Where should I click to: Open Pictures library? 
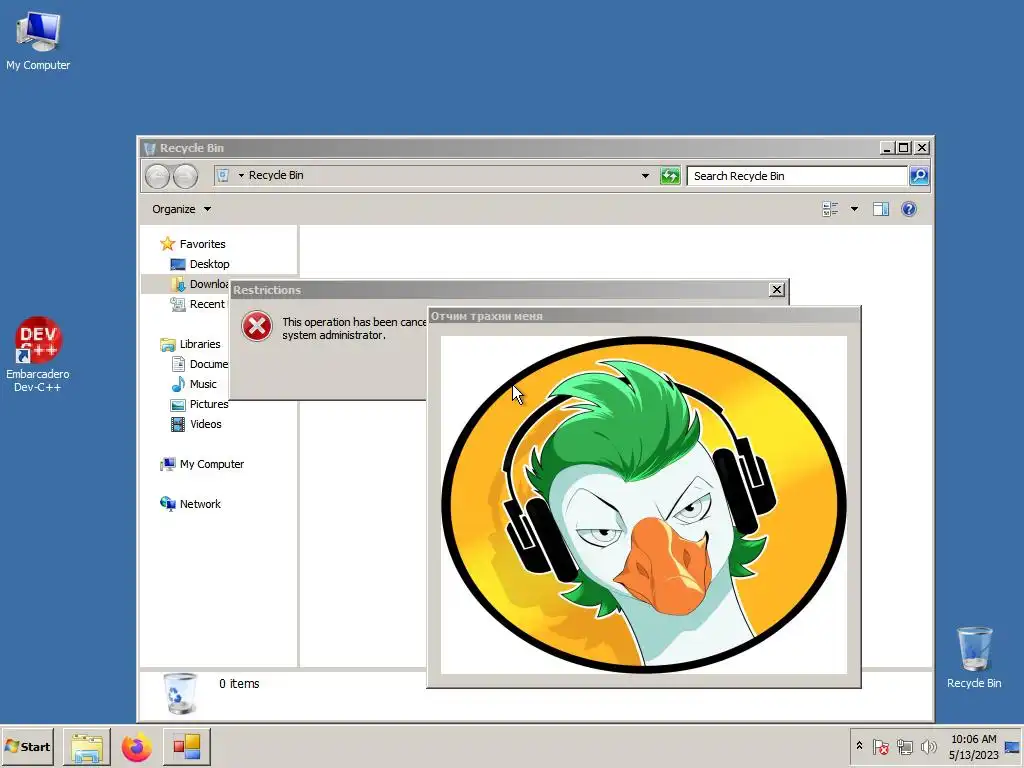[199, 404]
